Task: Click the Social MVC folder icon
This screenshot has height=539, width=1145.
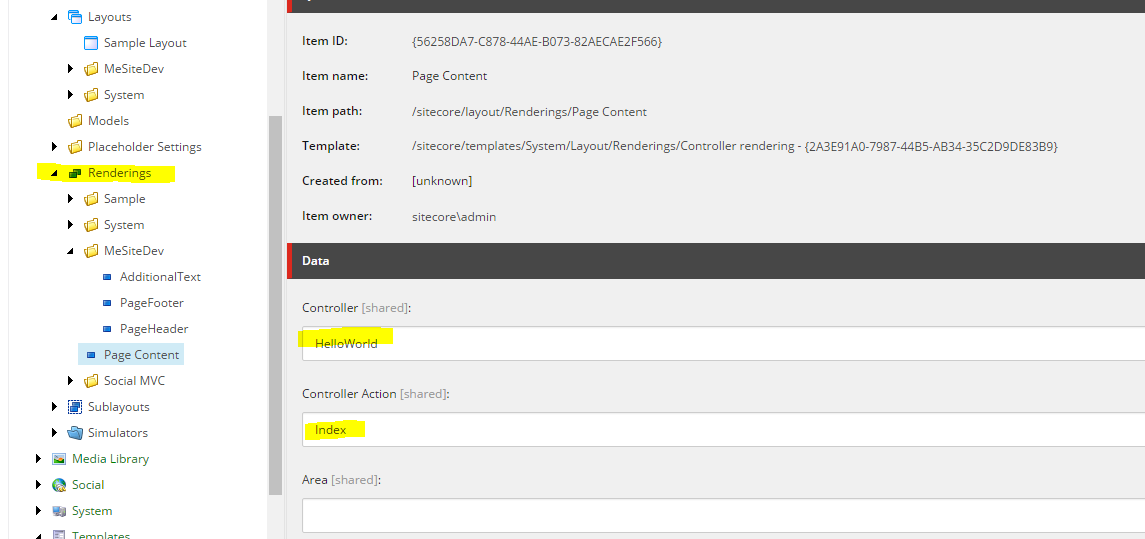Action: point(91,381)
